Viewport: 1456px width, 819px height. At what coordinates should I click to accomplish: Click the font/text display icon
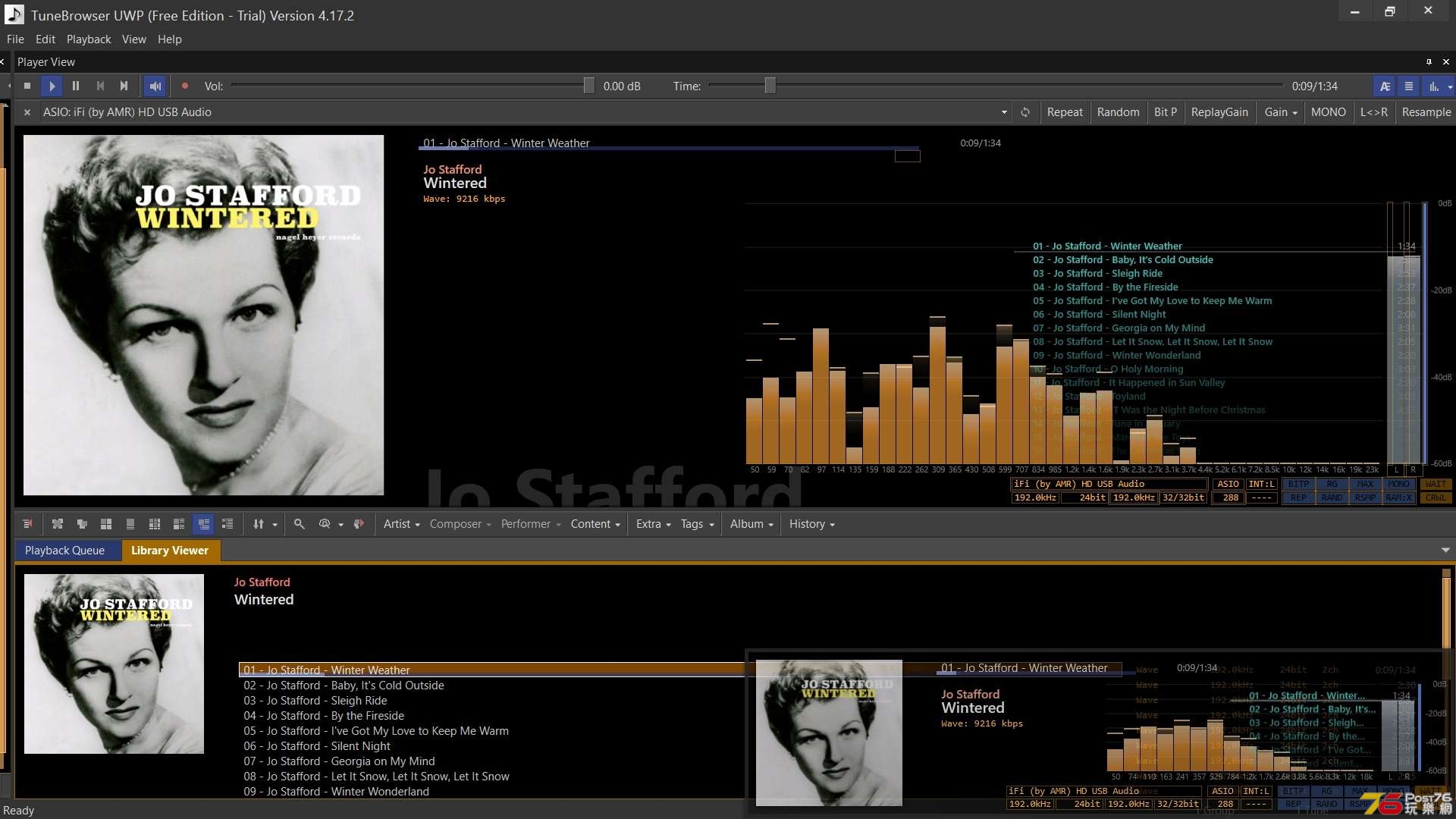(1385, 86)
